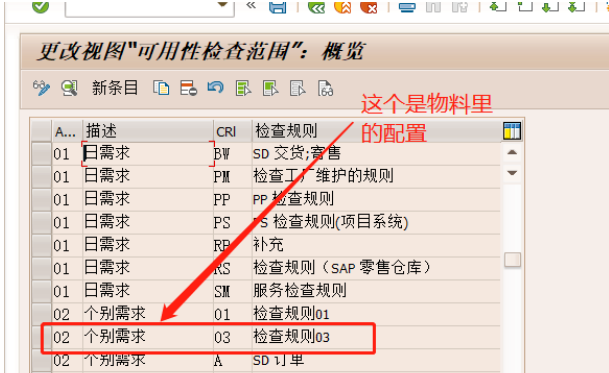This screenshot has width=609, height=373.
Task: Select the RP row using its row selector
Action: [x=41, y=246]
